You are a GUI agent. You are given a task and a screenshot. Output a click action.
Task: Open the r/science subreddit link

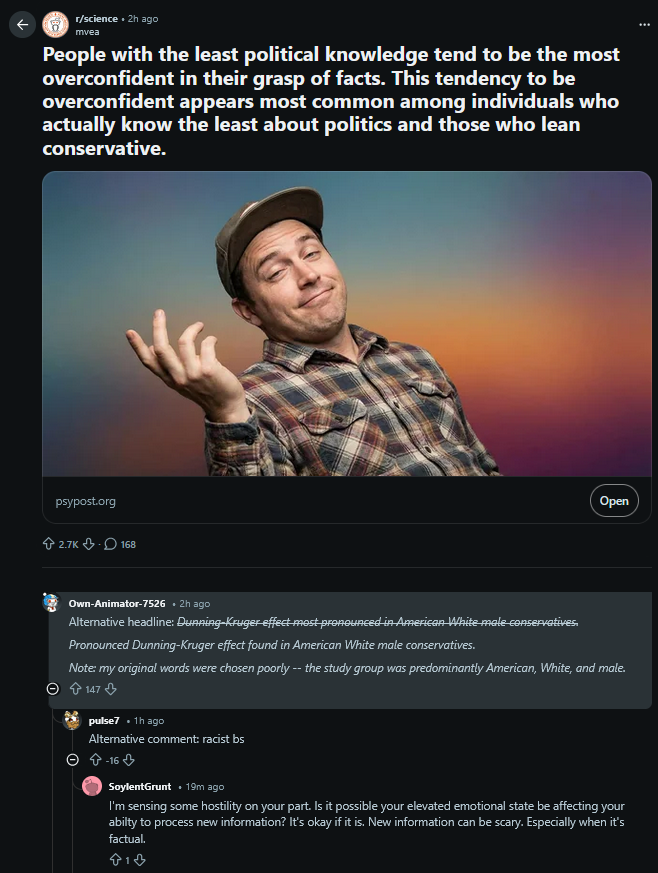(96, 19)
